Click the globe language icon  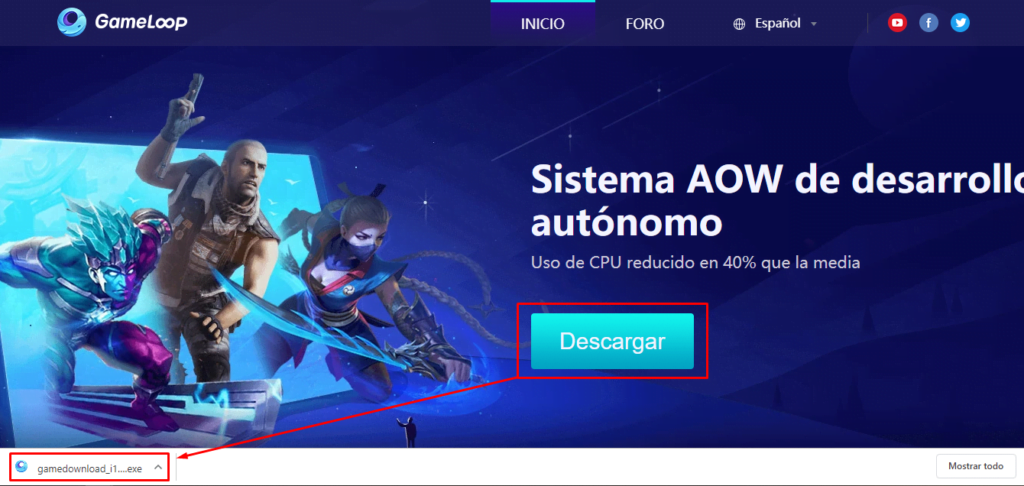click(739, 24)
